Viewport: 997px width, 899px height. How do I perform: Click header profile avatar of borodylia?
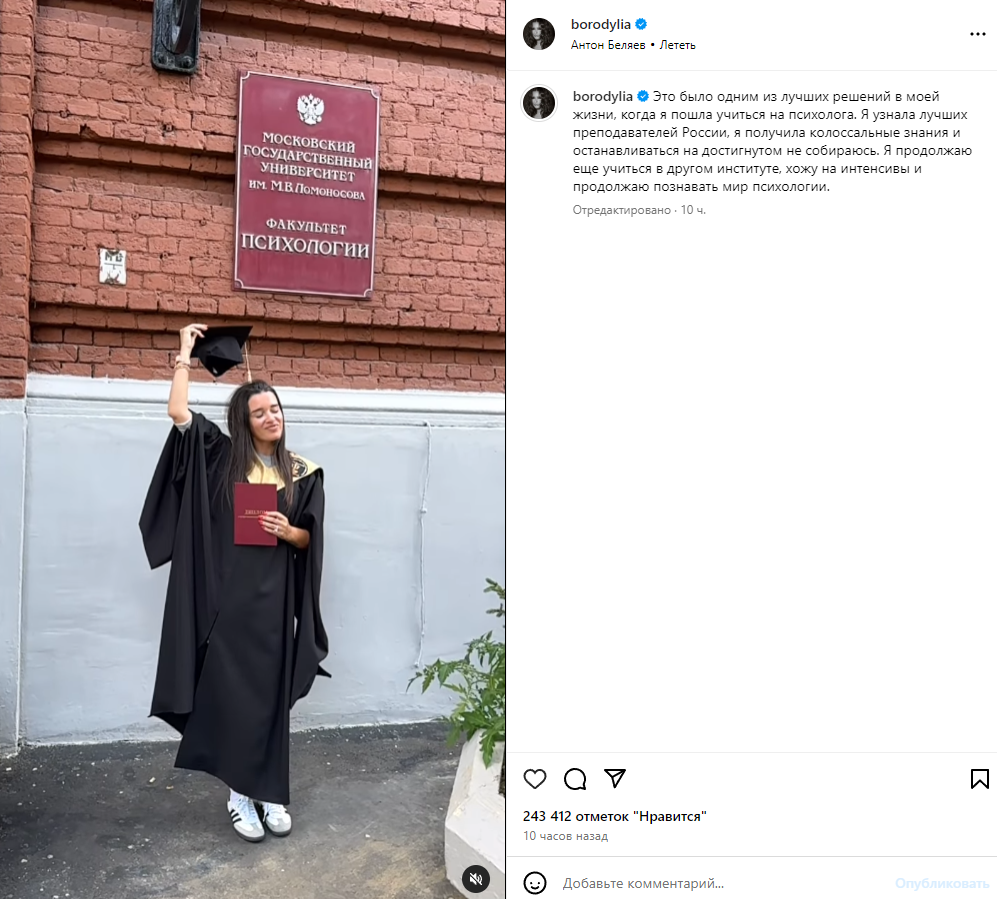click(539, 34)
